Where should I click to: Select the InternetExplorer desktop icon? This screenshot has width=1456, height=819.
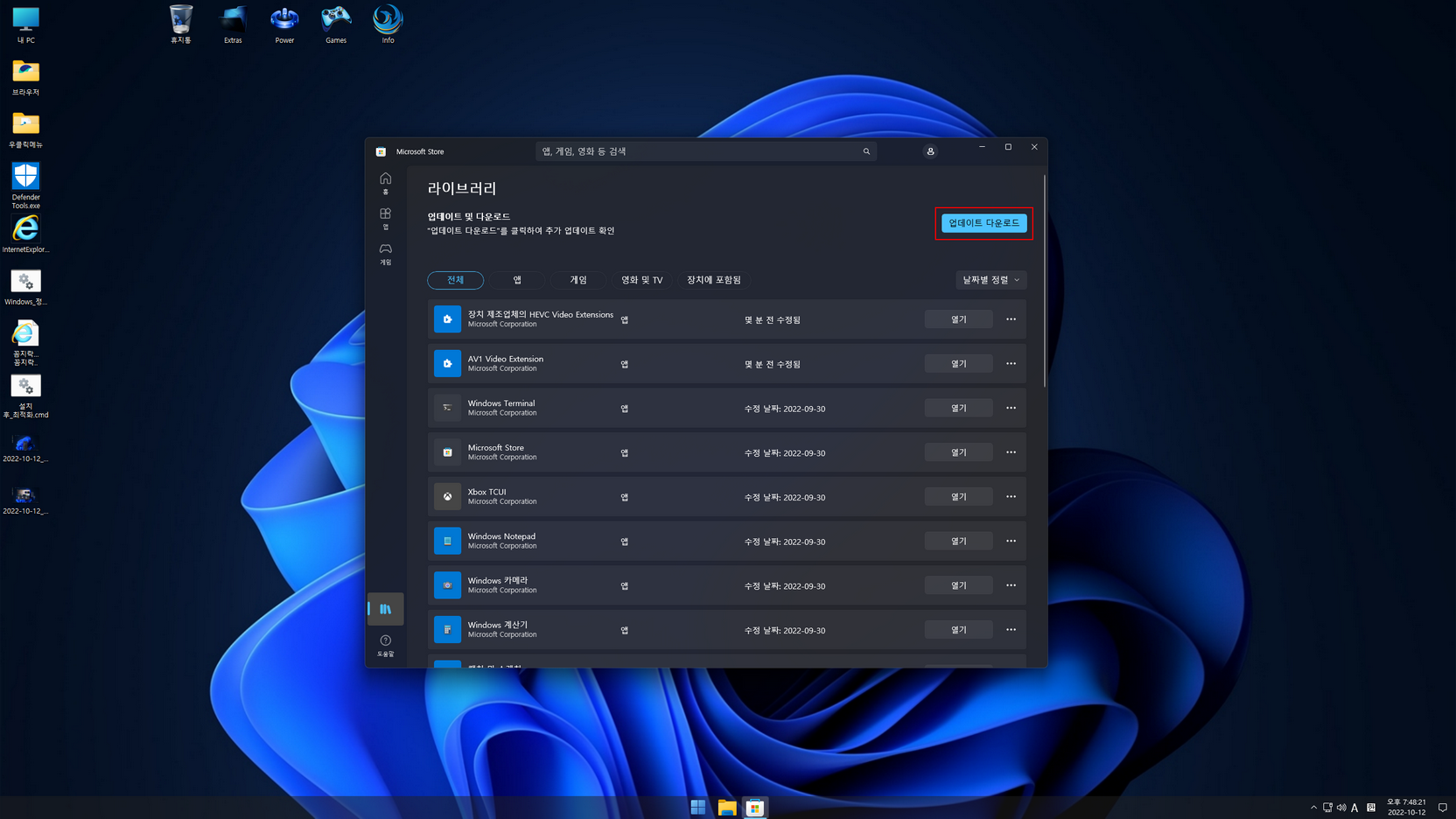tap(25, 234)
